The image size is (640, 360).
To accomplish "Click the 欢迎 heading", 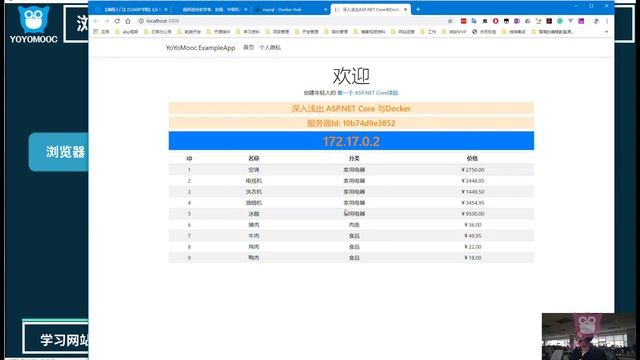I will click(351, 76).
